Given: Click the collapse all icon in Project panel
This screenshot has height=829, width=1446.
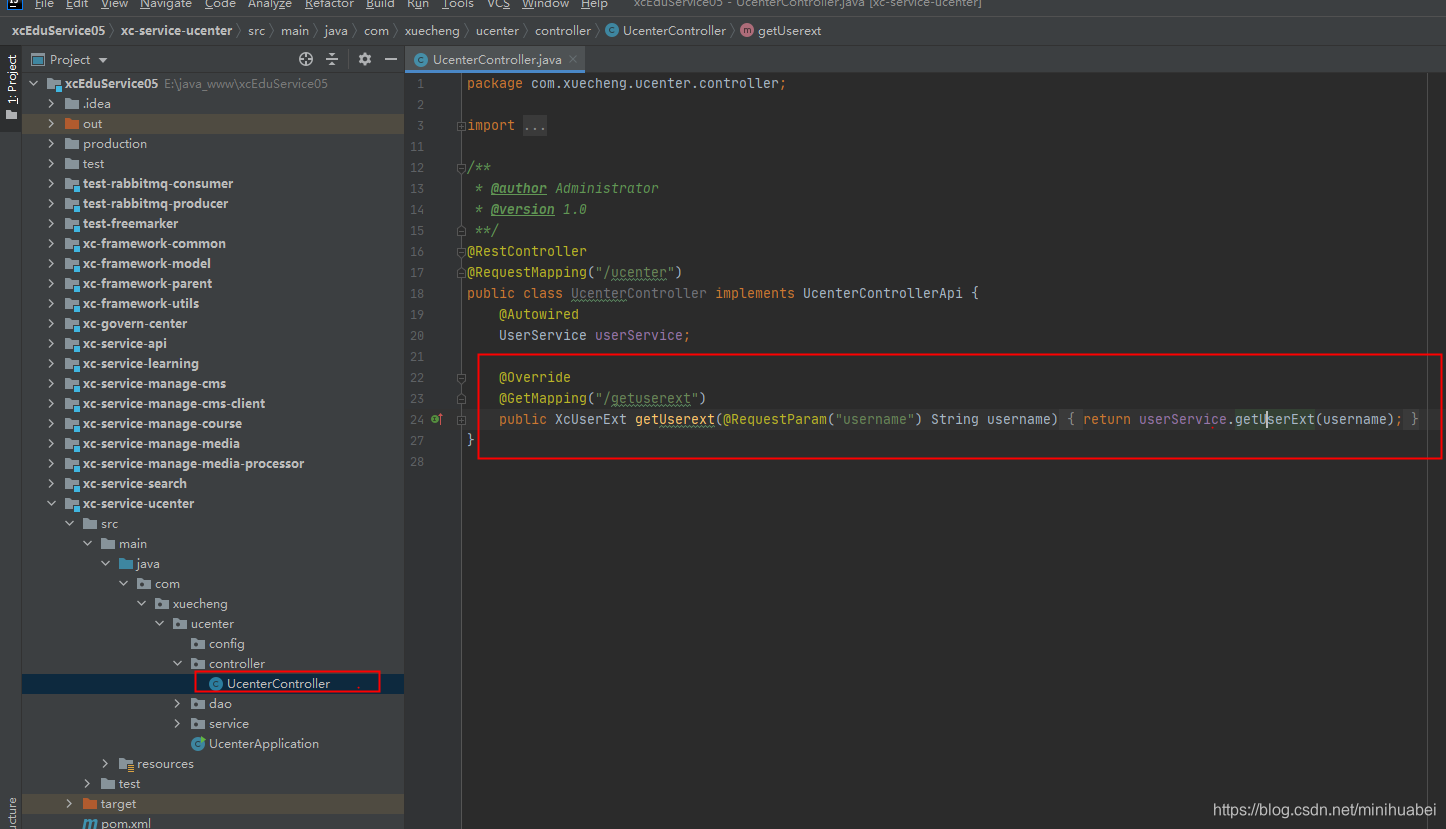Looking at the screenshot, I should click(332, 60).
